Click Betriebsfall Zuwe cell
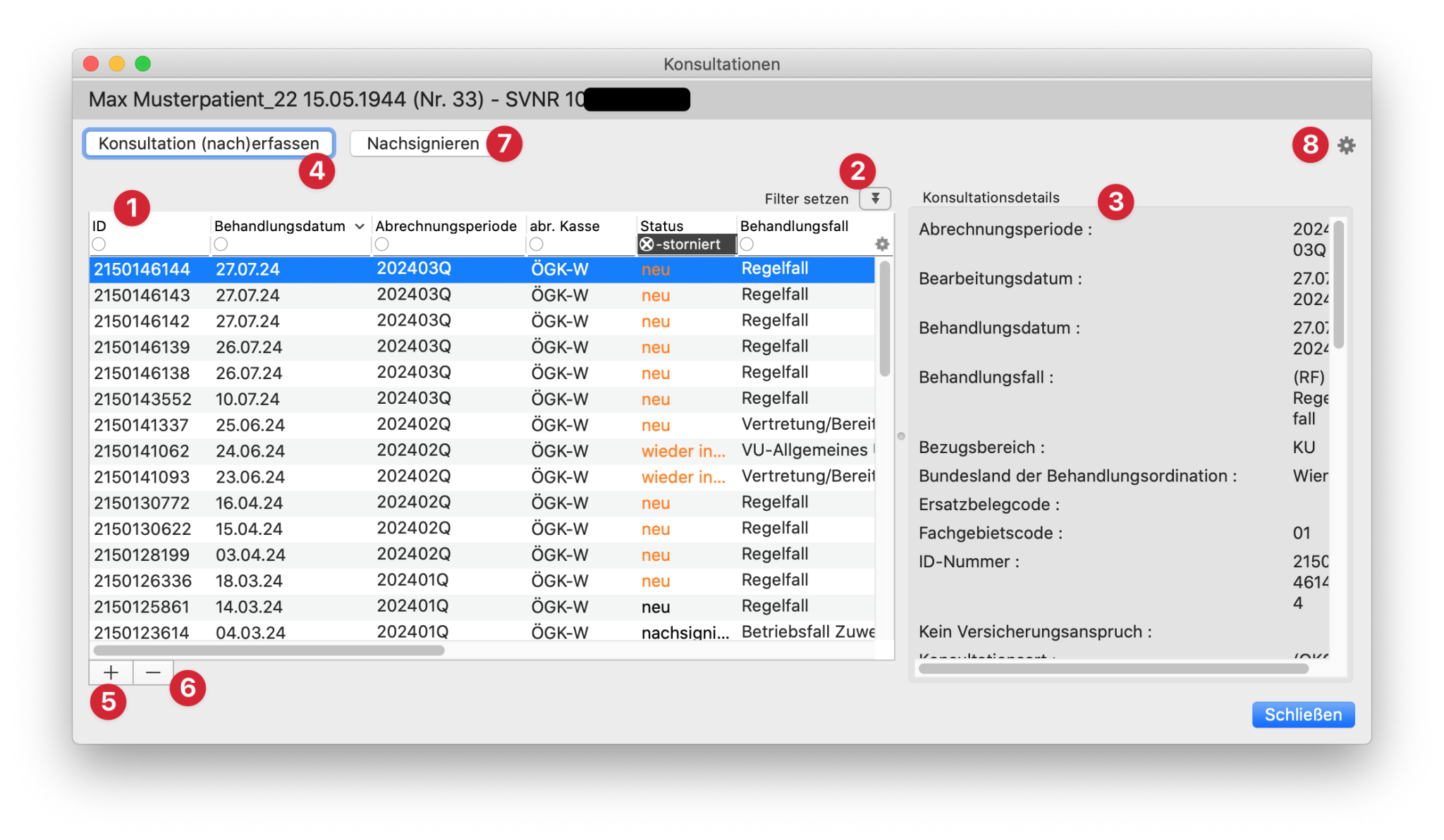The image size is (1444, 840). [x=808, y=632]
